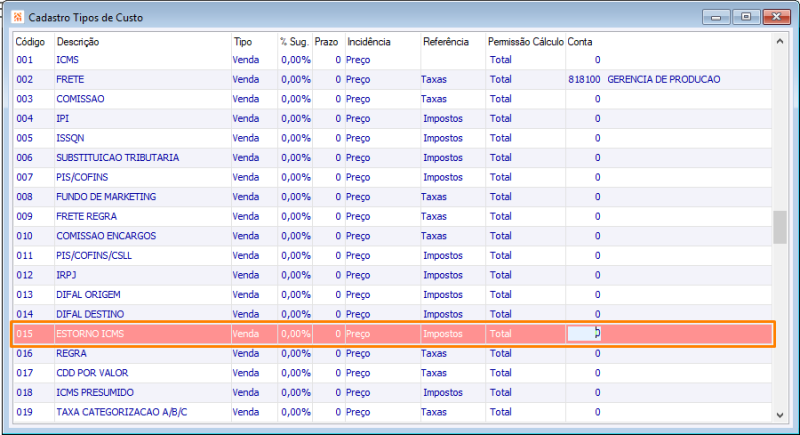Click code 008 in the Código column
Viewport: 800px width, 435px height.
(x=24, y=197)
